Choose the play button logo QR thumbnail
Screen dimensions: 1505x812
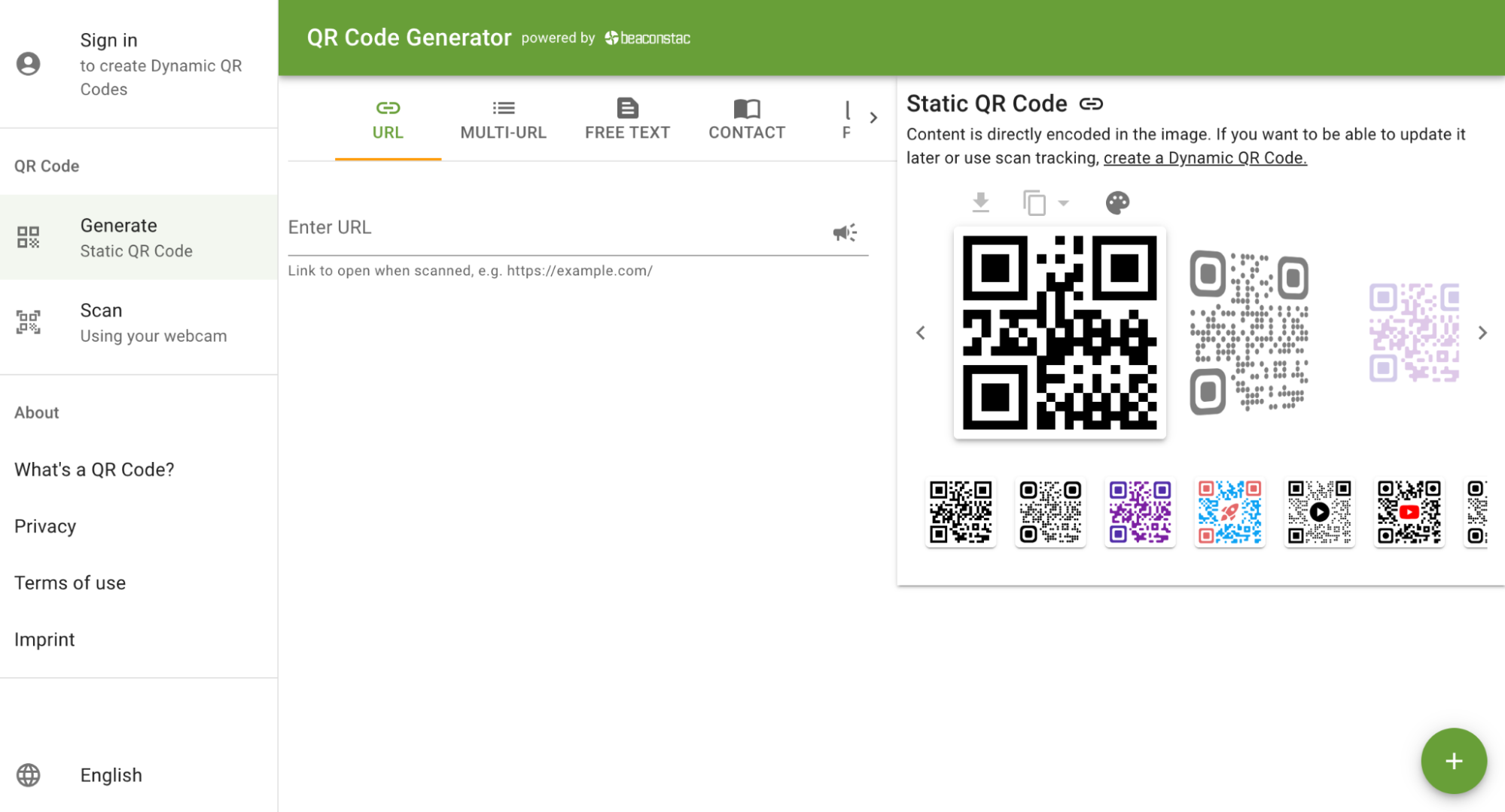pos(1319,512)
